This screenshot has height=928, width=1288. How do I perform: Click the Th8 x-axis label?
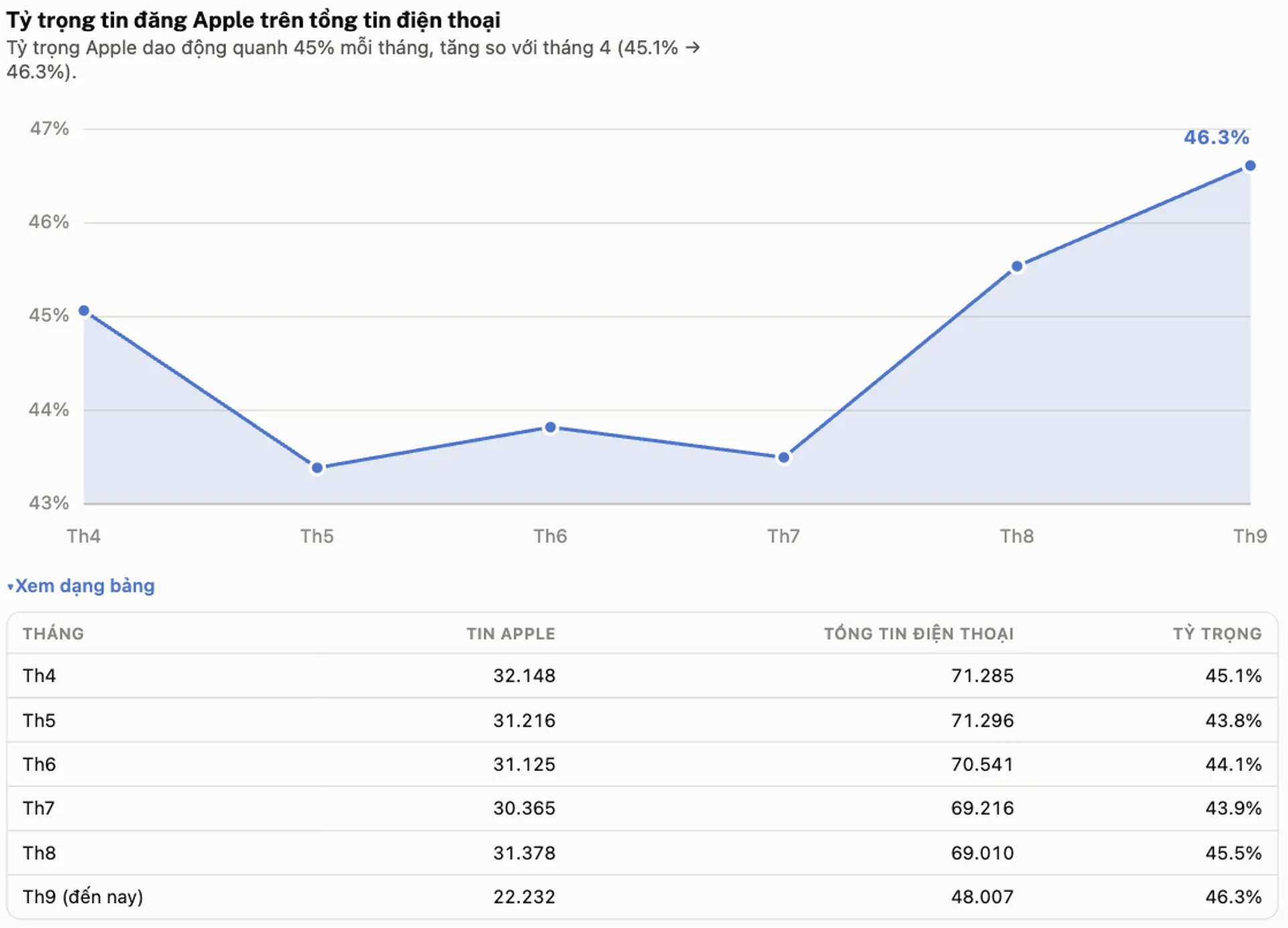click(1017, 536)
